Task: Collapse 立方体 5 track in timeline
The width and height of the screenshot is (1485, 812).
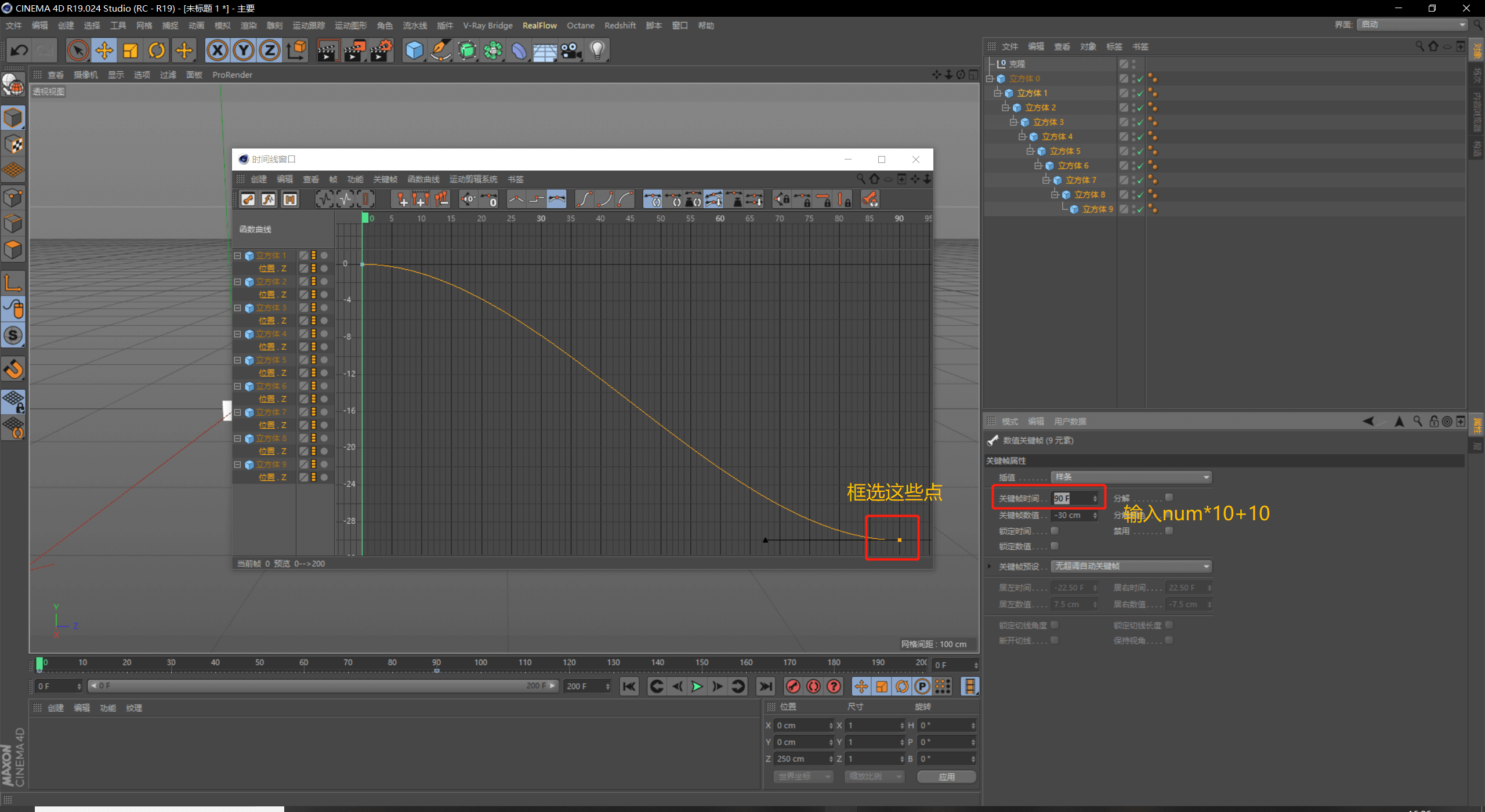Action: coord(237,360)
